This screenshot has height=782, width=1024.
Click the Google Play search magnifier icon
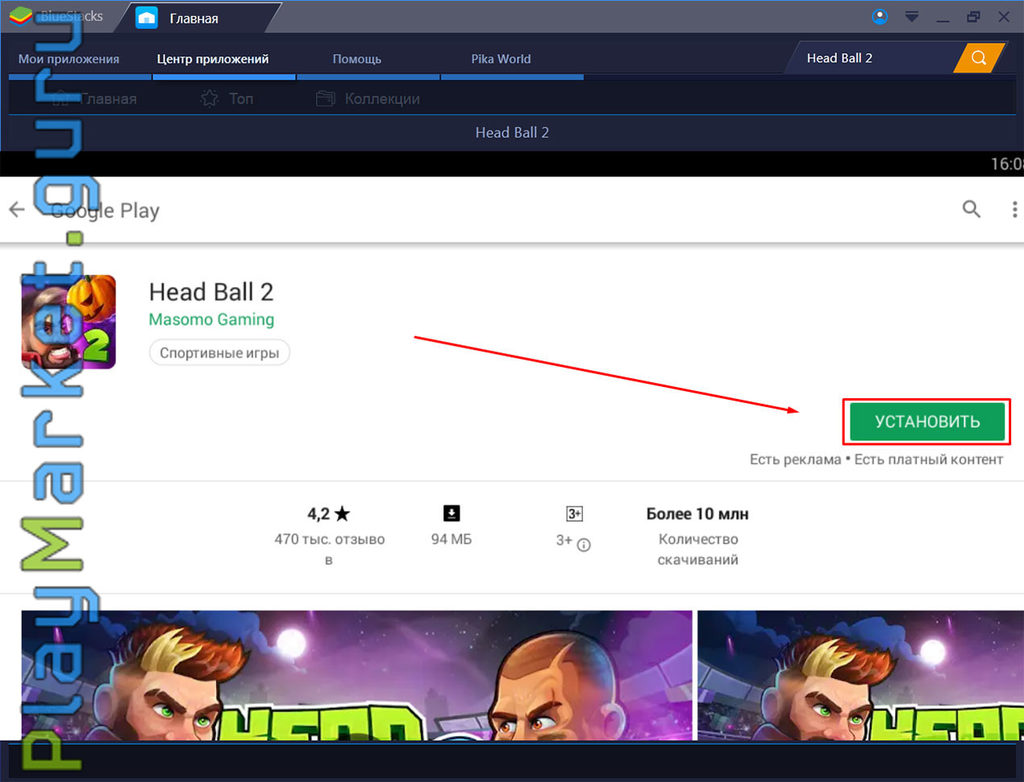pyautogui.click(x=971, y=209)
